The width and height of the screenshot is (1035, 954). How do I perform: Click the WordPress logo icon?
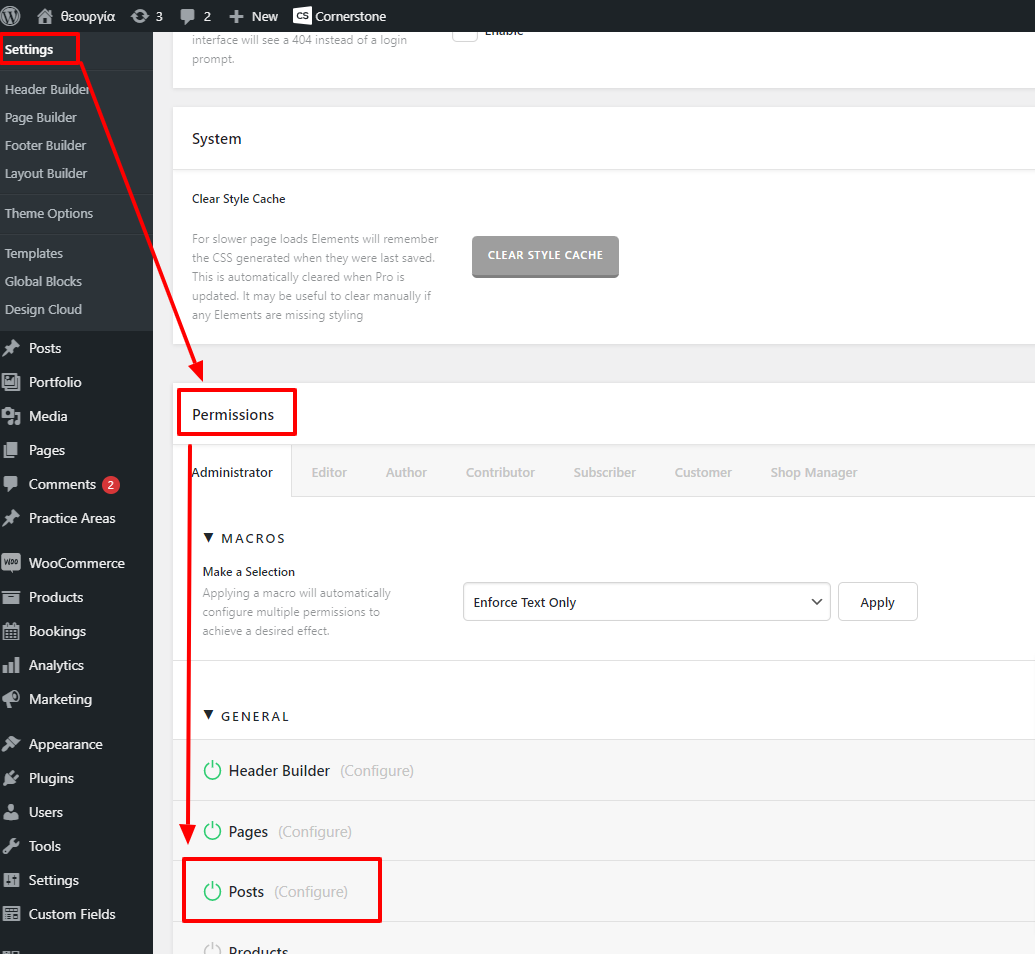pyautogui.click(x=11, y=16)
